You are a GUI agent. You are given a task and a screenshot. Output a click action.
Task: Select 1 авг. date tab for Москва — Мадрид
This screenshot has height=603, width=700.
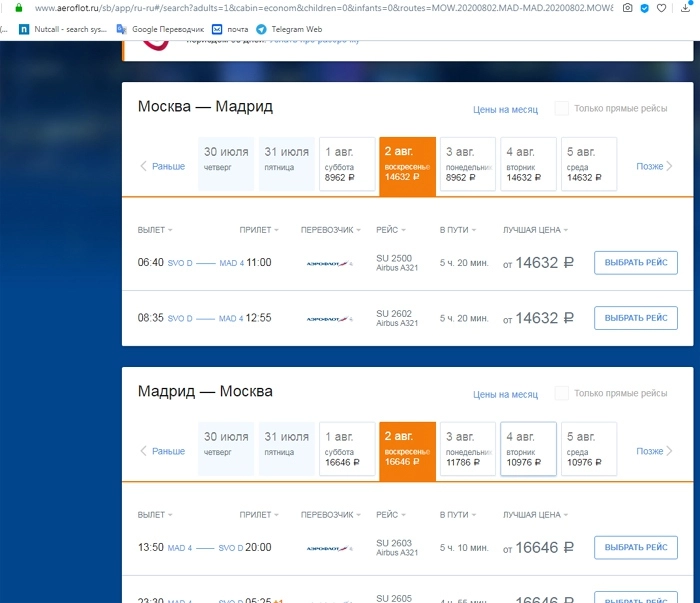tap(346, 164)
